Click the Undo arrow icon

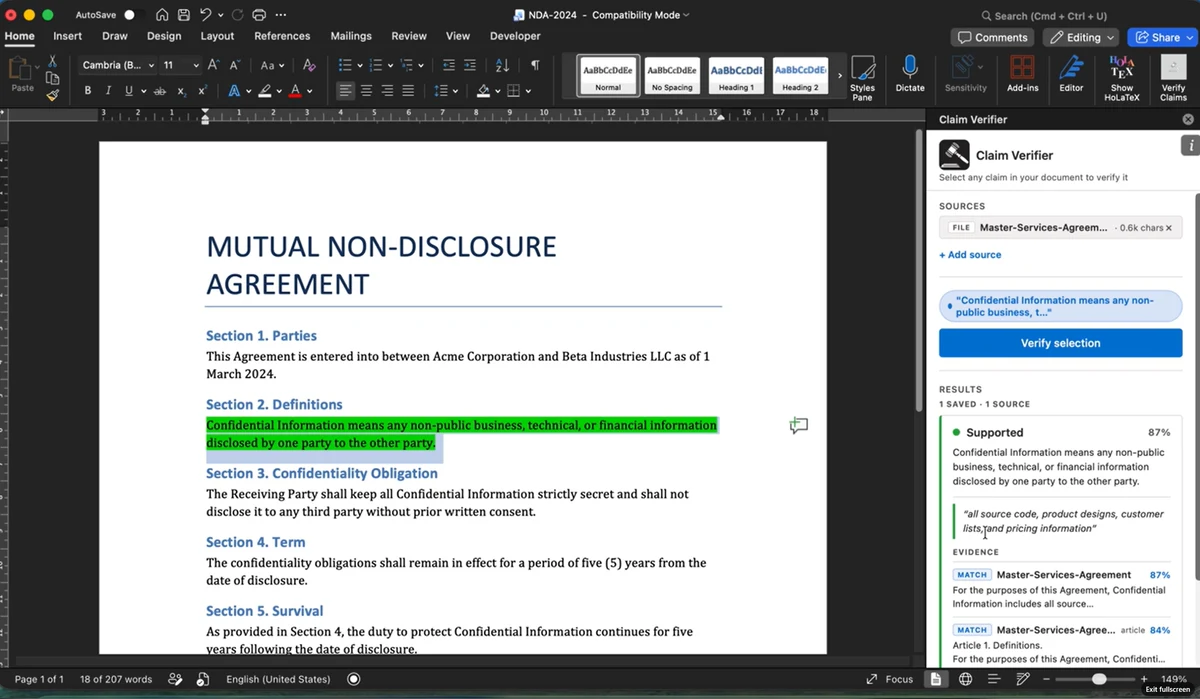click(205, 15)
